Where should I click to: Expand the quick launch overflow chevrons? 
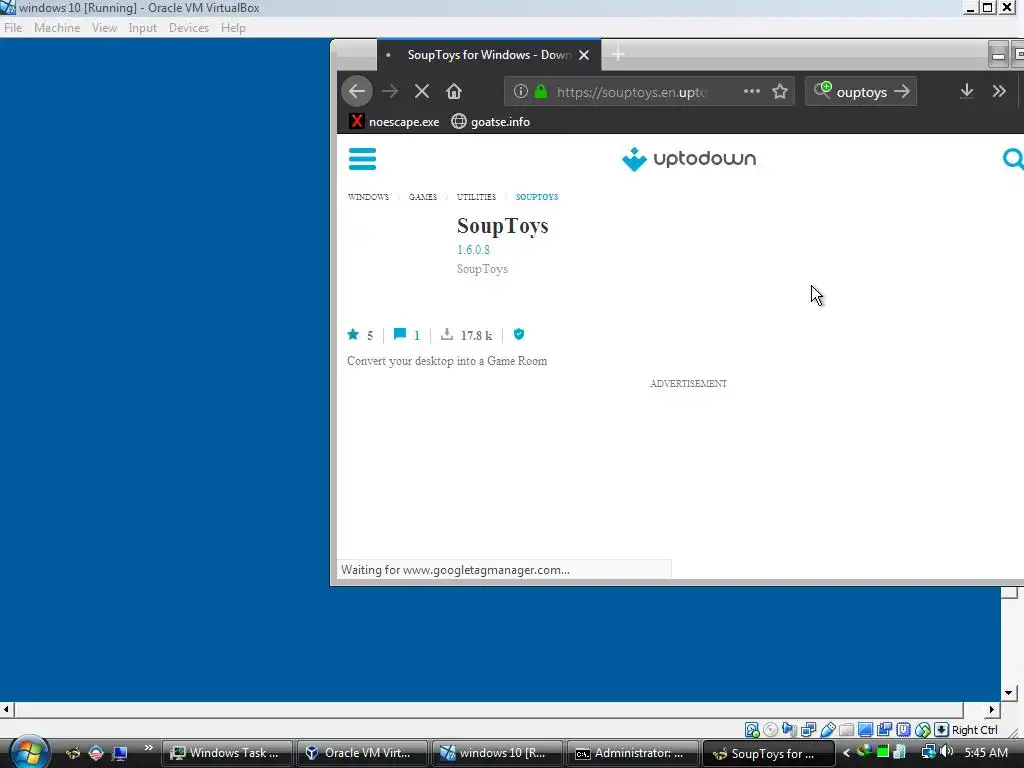coord(148,748)
